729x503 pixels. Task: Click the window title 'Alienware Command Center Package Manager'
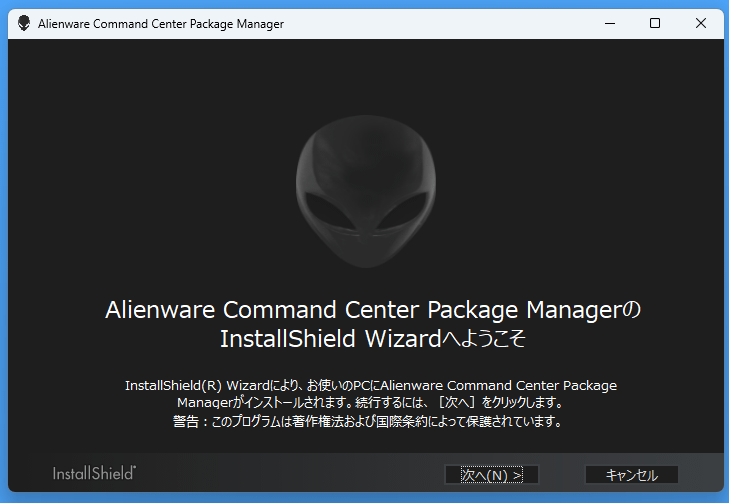pyautogui.click(x=161, y=24)
